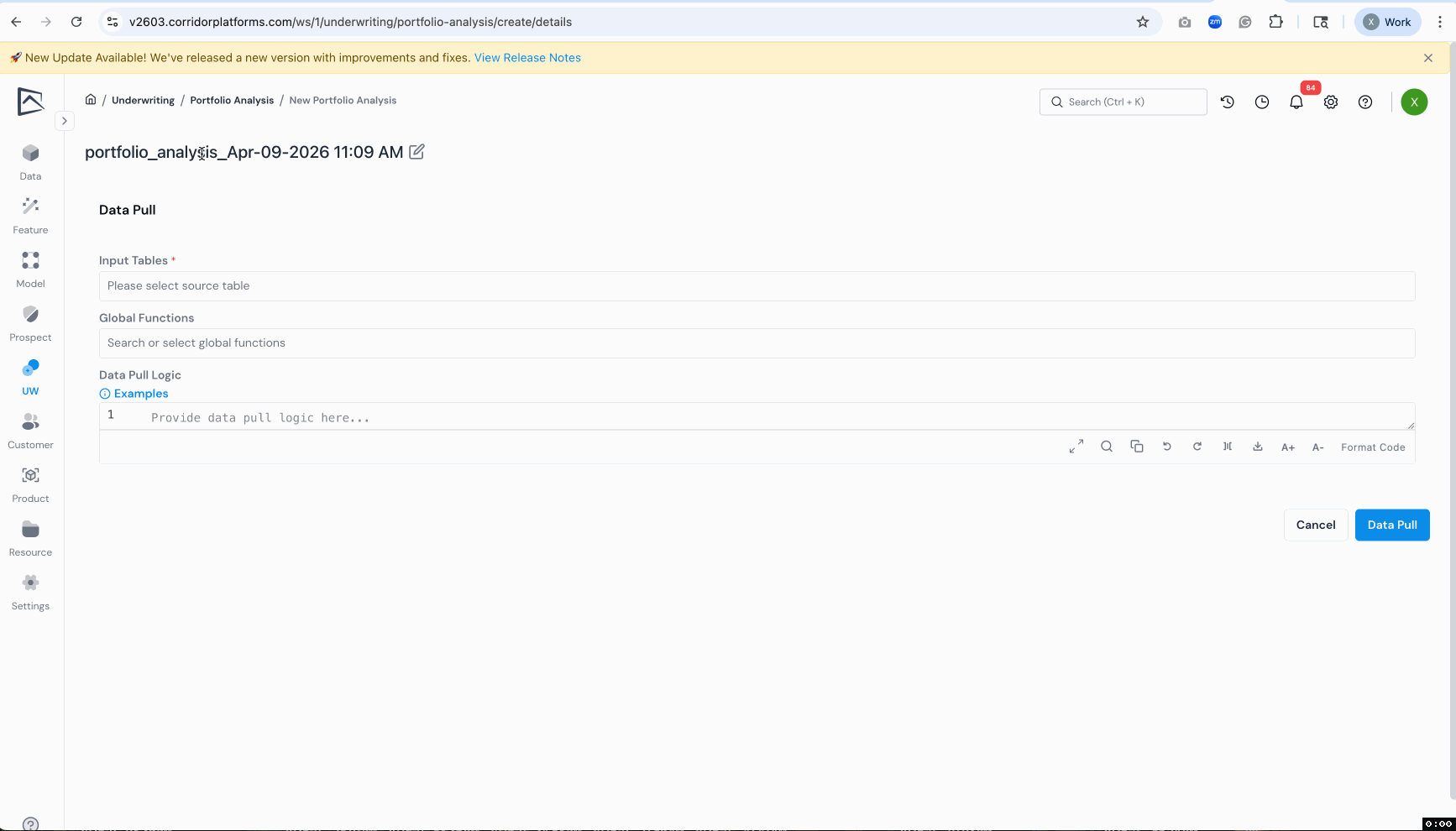Open the sidebar bottom help icon

pos(30,823)
